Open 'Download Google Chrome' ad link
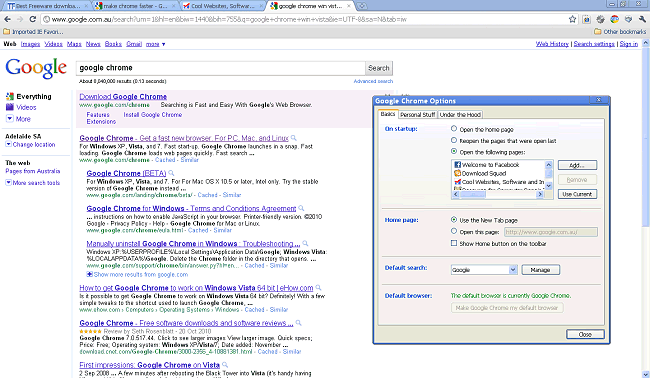Image resolution: width=650 pixels, height=378 pixels. click(123, 97)
